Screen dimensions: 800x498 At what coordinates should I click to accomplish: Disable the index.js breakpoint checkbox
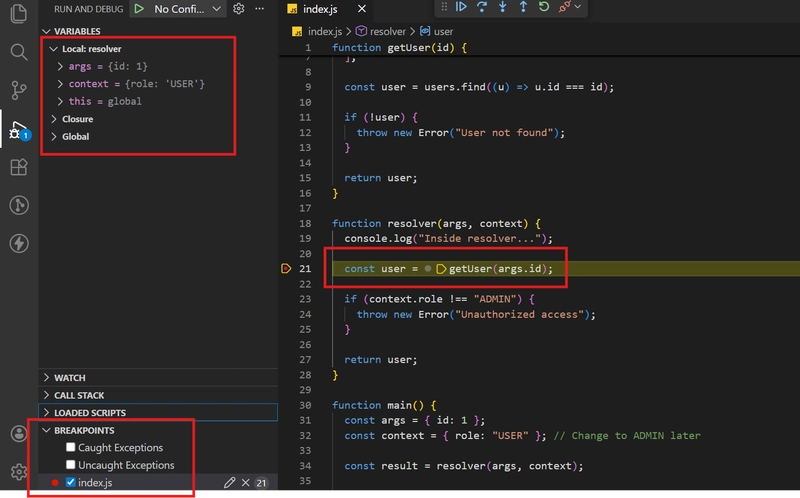[x=70, y=482]
